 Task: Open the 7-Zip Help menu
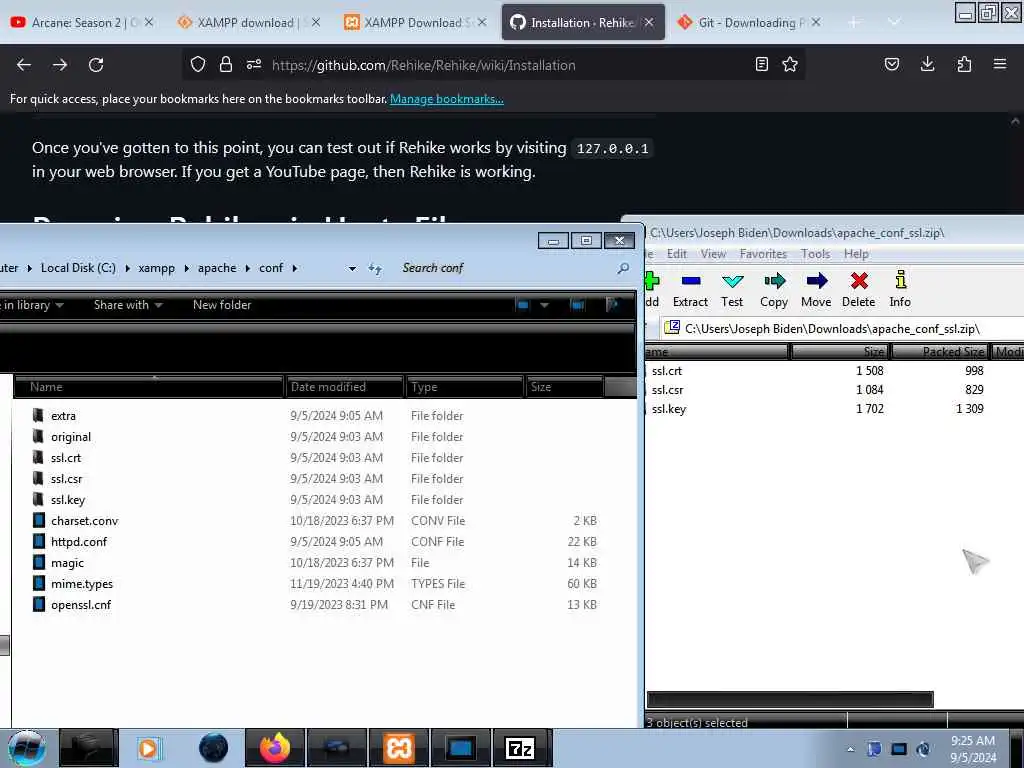pyautogui.click(x=856, y=254)
